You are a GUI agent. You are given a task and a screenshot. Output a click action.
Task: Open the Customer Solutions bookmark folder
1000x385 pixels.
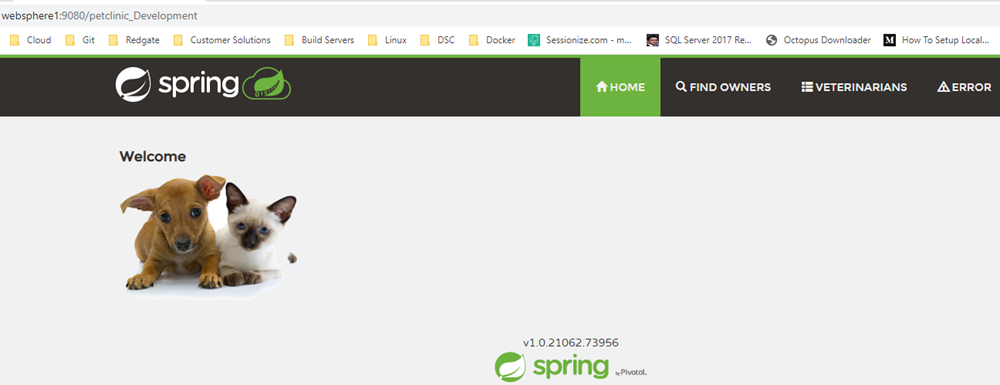click(x=222, y=40)
